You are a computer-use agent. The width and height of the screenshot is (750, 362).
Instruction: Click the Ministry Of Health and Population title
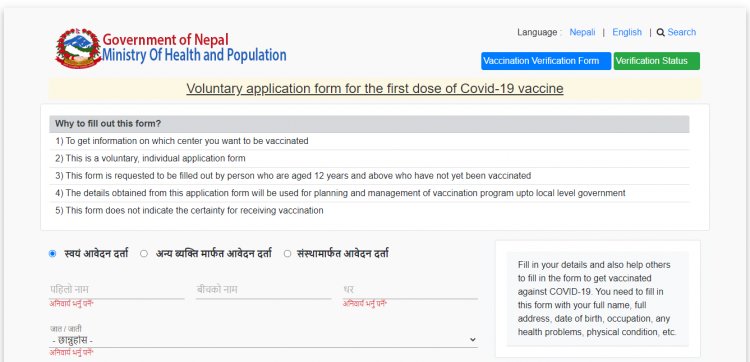point(194,55)
